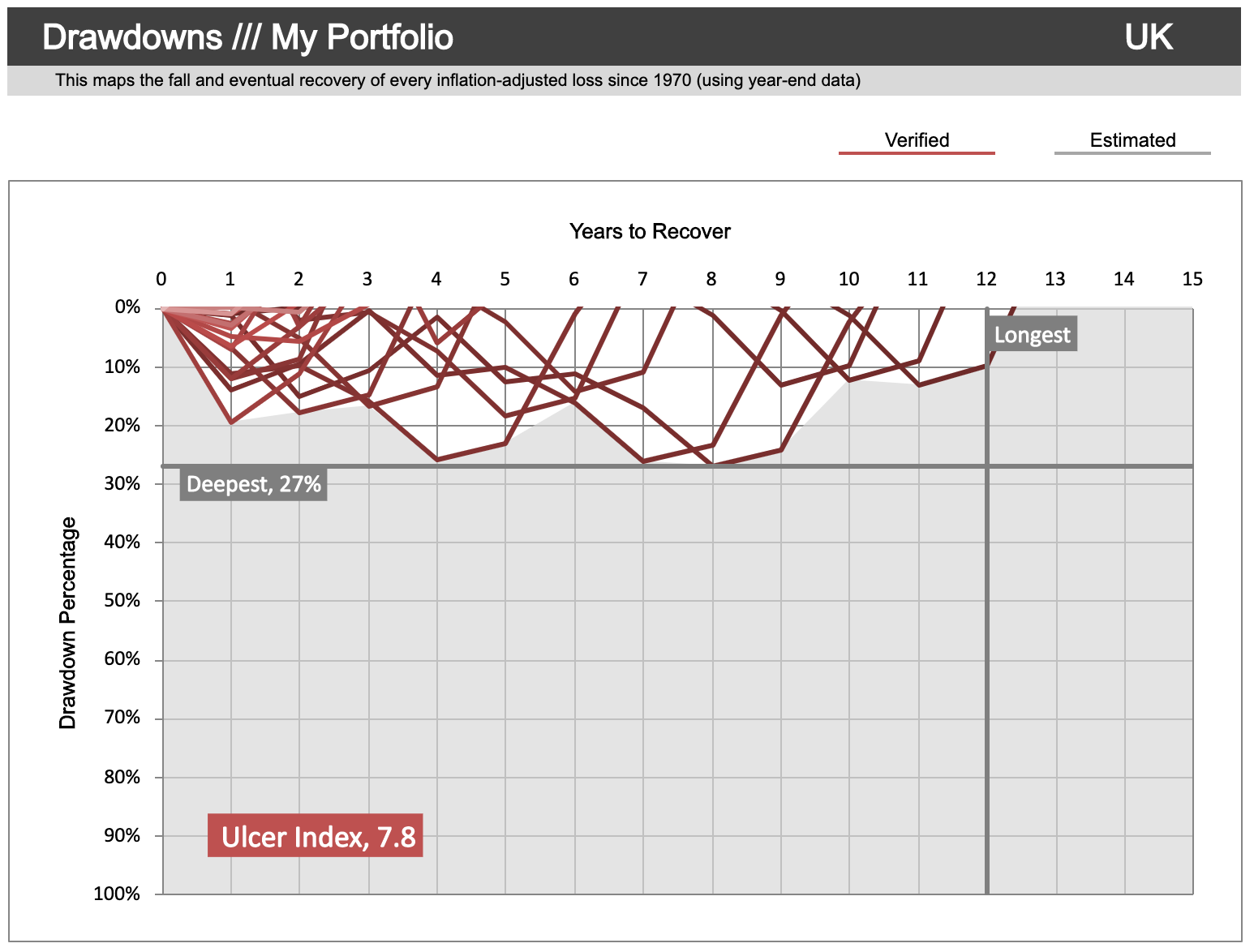Select the UK region label in header
Viewport: 1254px width, 952px height.
[1149, 38]
